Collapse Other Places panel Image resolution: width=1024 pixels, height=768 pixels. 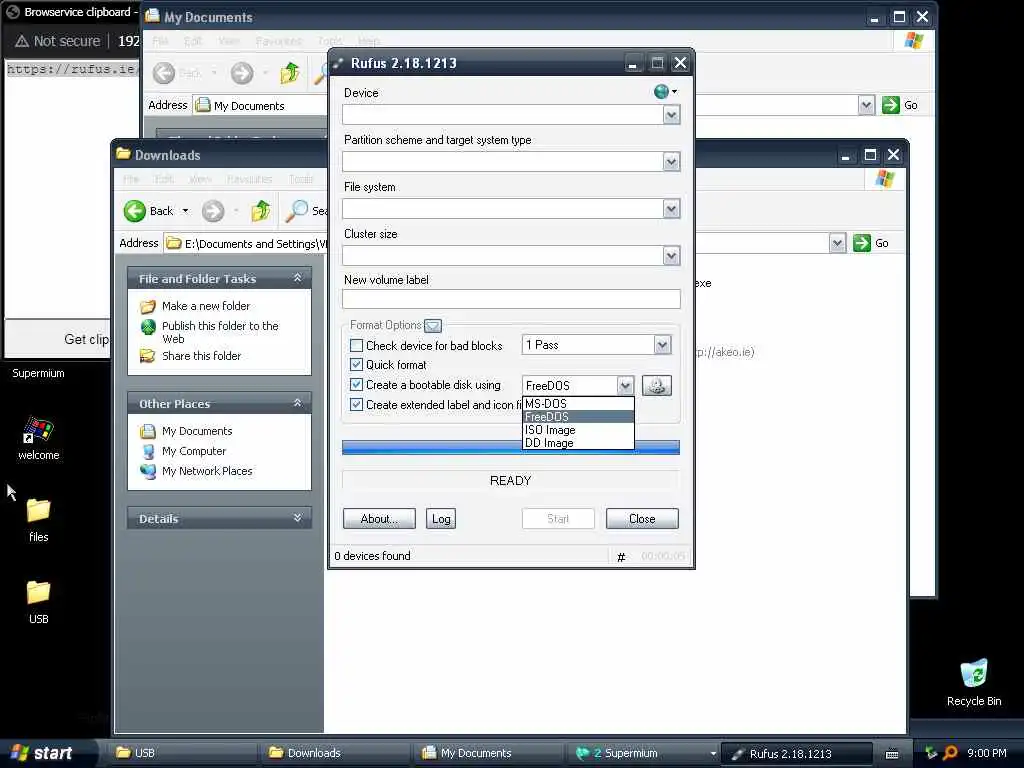click(298, 403)
